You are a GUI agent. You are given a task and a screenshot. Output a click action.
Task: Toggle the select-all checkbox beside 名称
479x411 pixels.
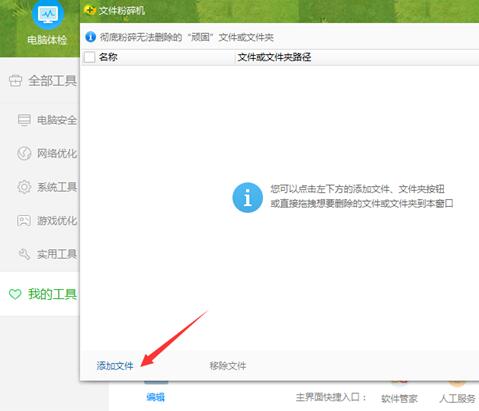(89, 57)
